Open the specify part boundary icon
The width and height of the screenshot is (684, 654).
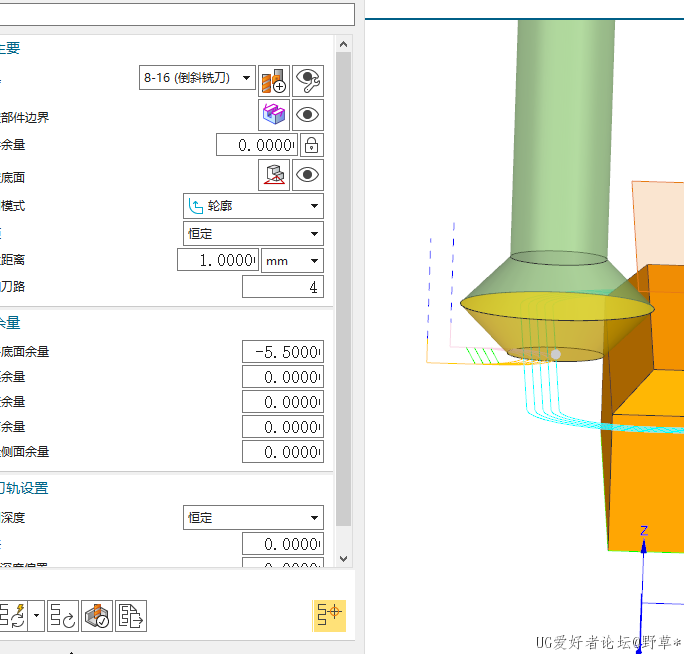[x=274, y=115]
